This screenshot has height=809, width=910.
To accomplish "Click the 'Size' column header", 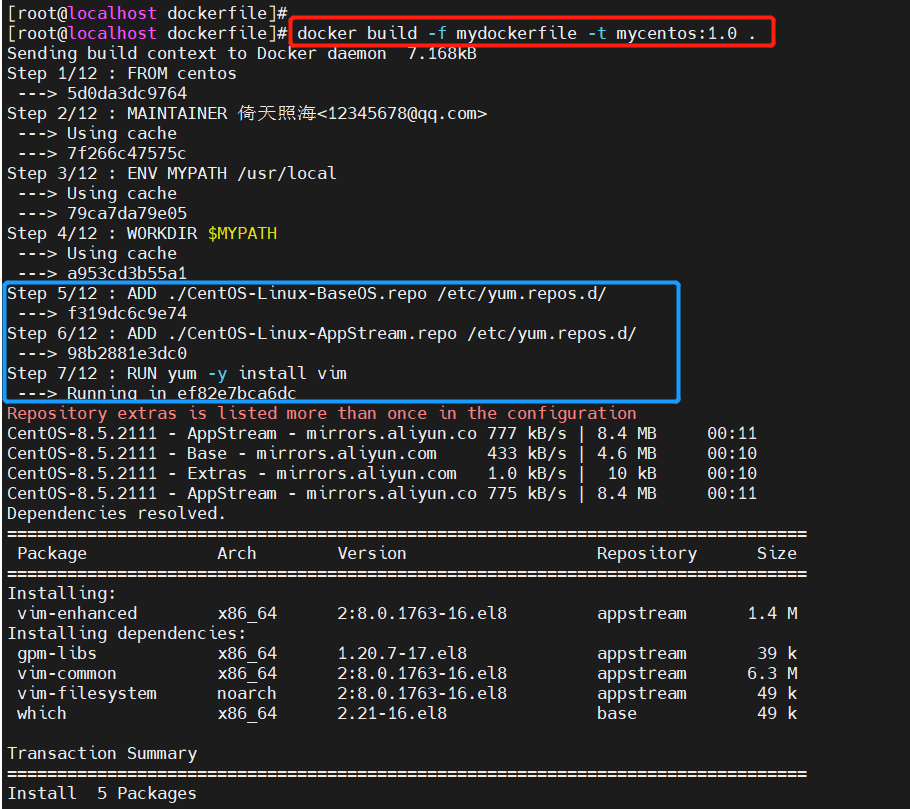I will pyautogui.click(x=777, y=554).
